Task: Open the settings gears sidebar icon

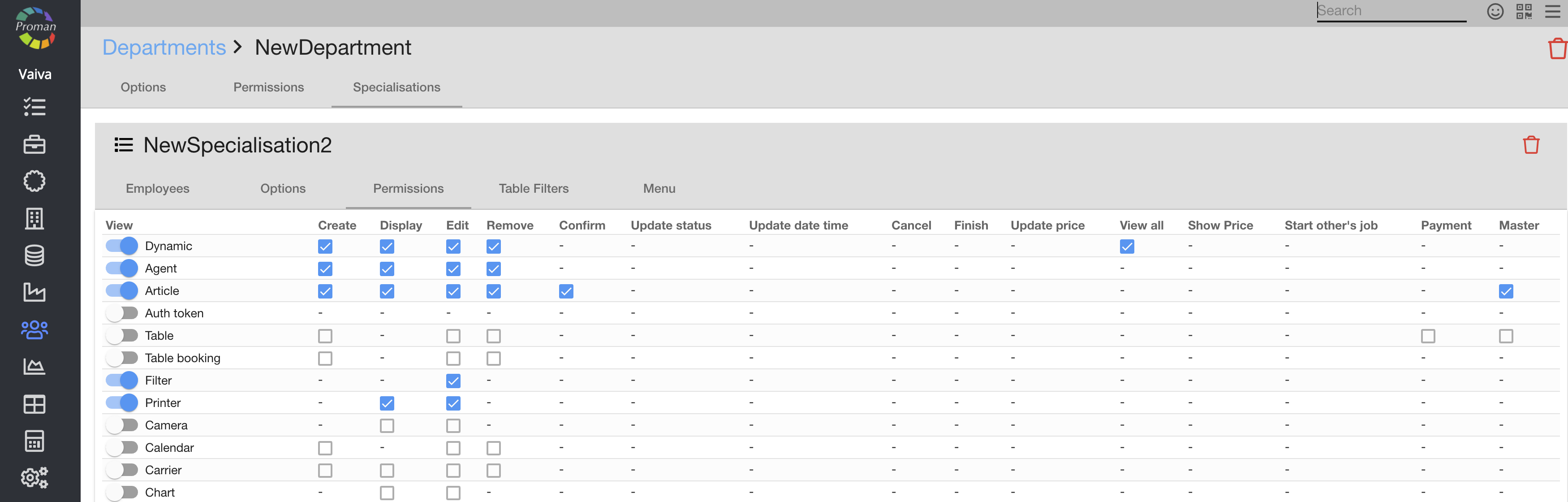Action: coord(34,478)
